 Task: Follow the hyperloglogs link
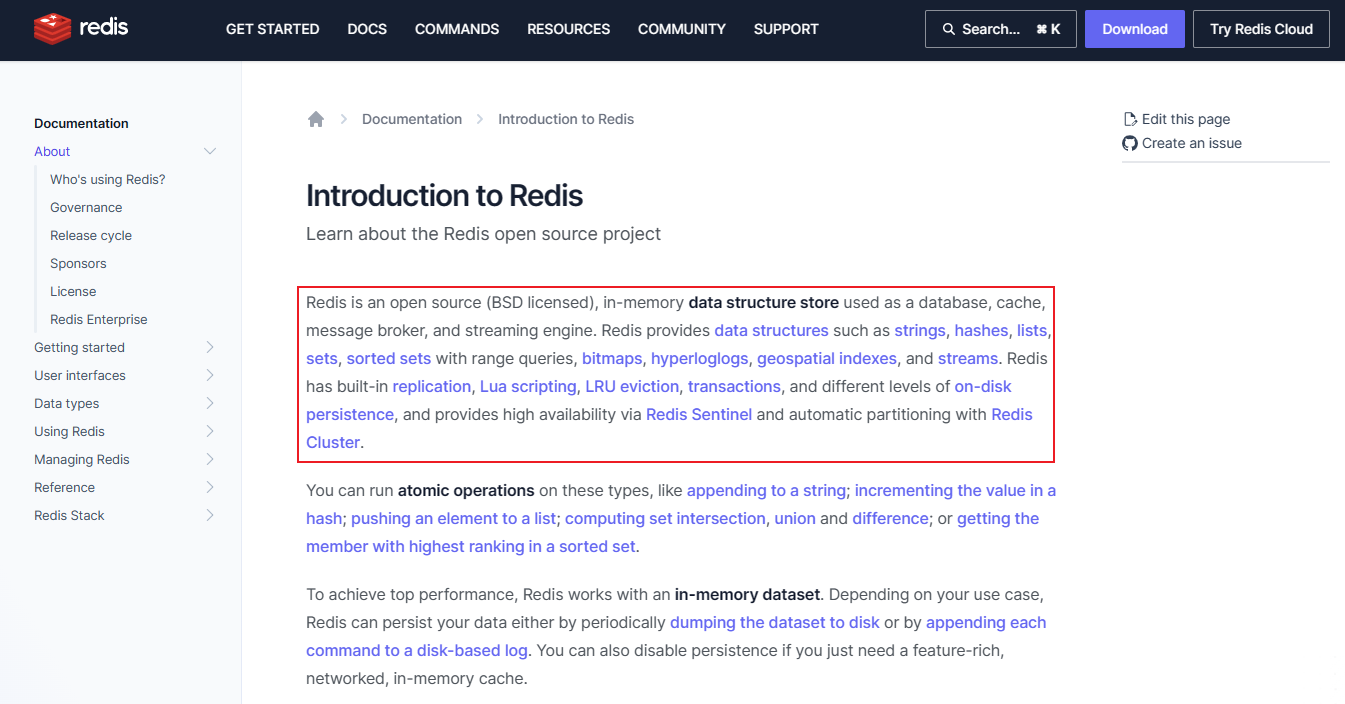tap(699, 358)
